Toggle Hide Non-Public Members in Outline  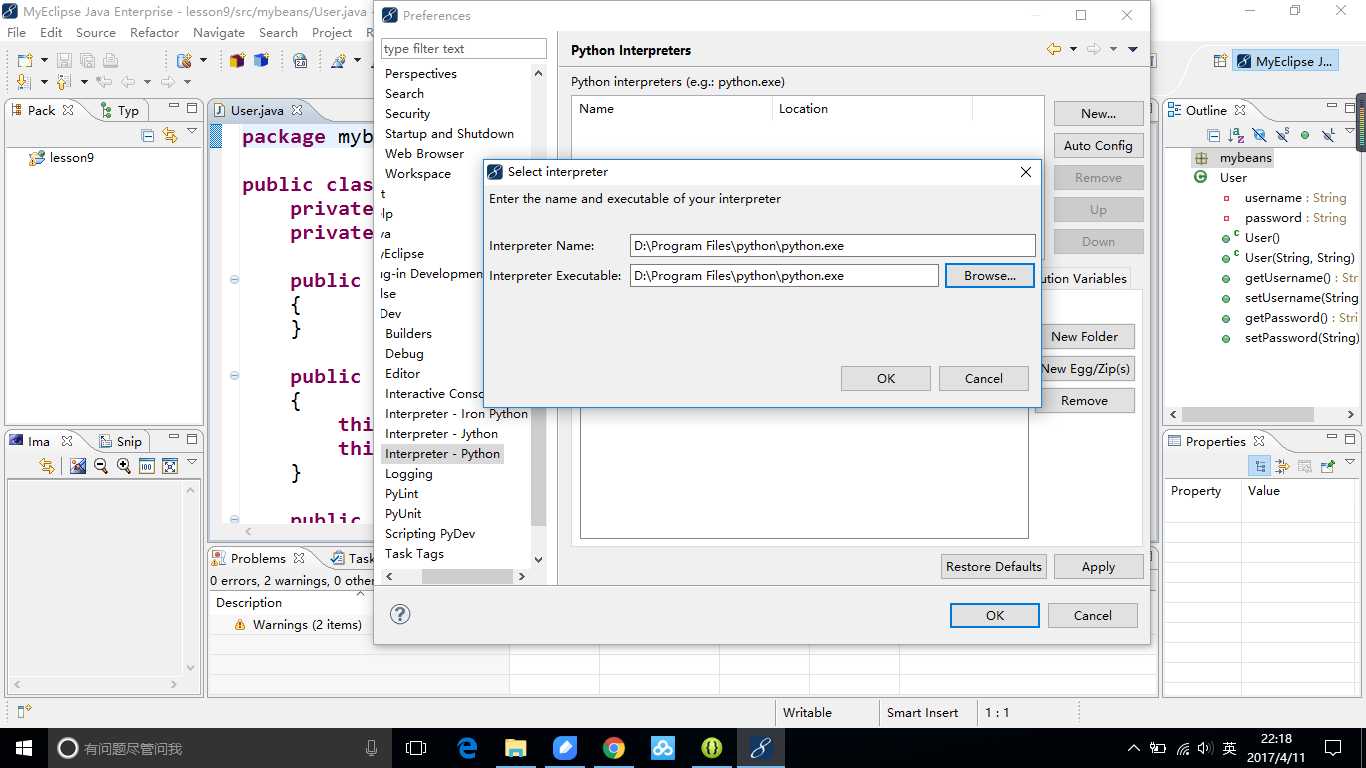click(1305, 135)
